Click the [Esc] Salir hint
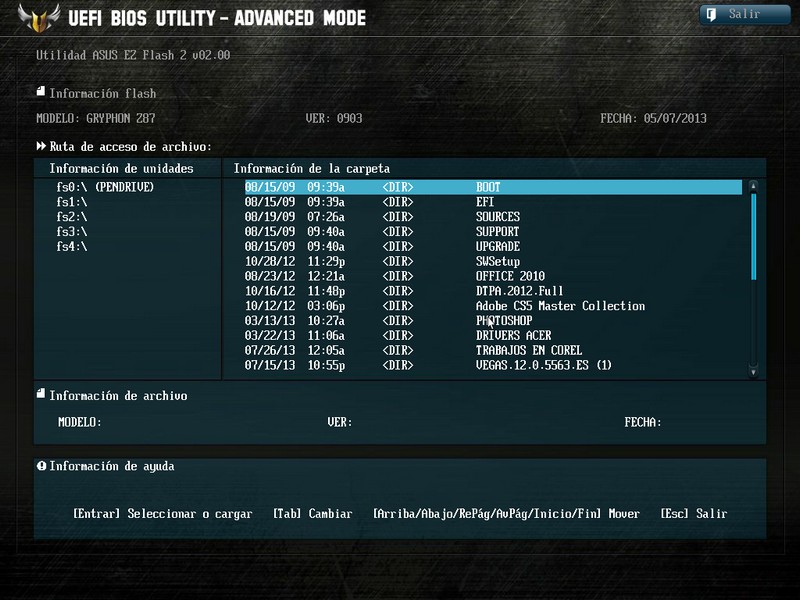Viewport: 800px width, 600px height. tap(693, 513)
